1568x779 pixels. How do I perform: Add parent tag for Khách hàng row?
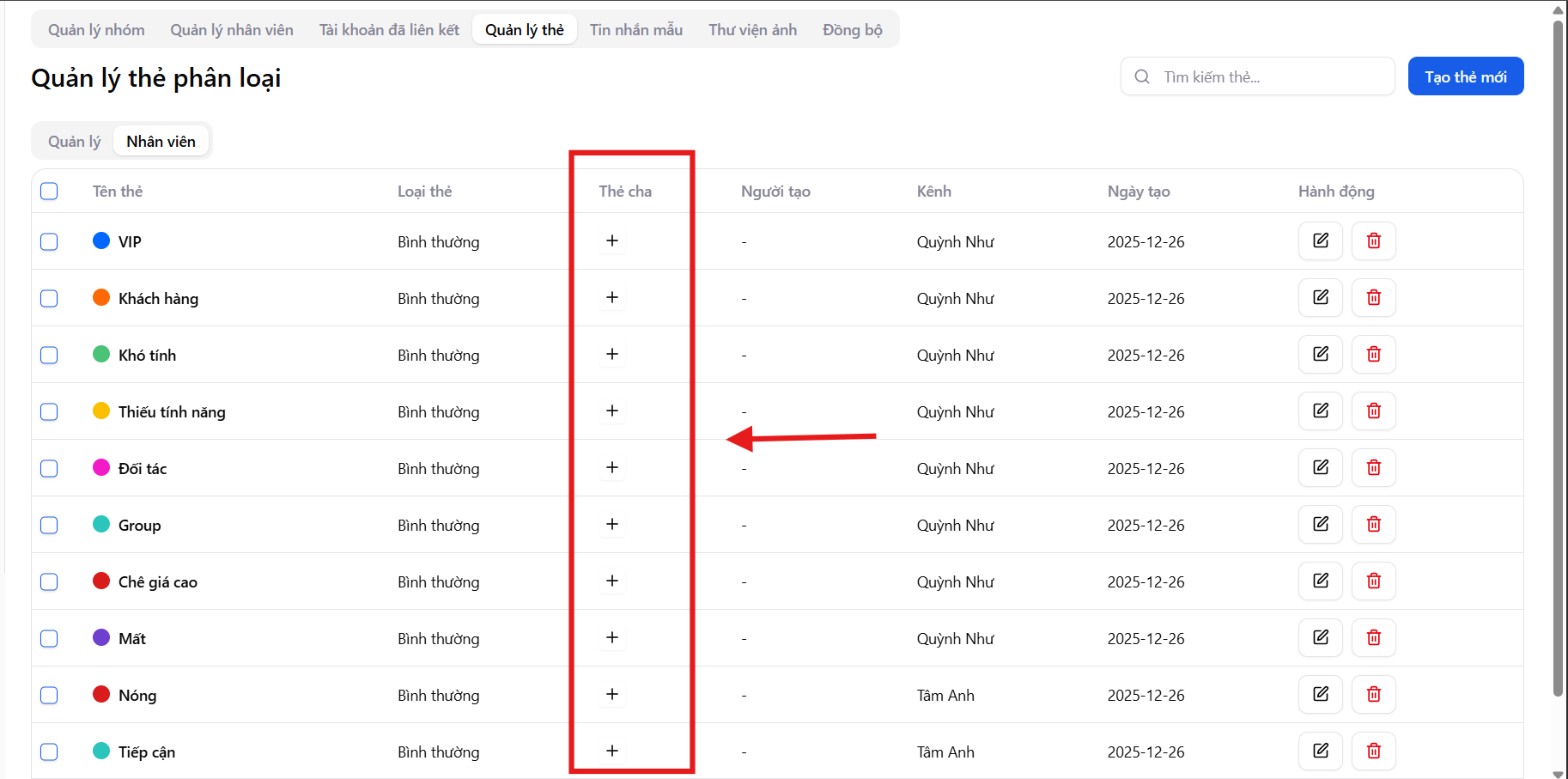click(611, 297)
